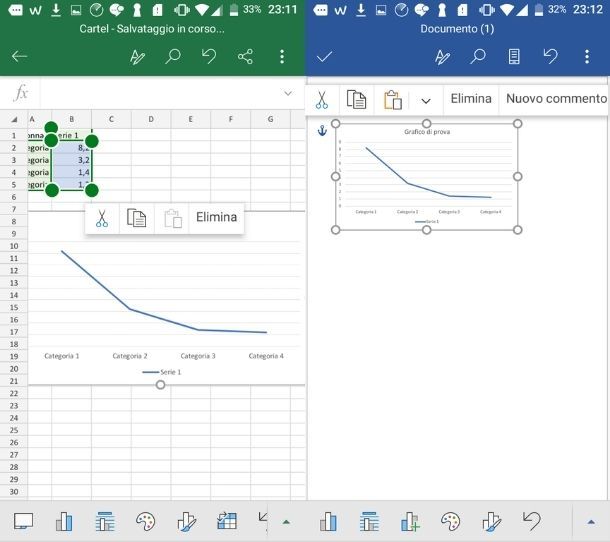Tap the scissors Cut icon in Word toolbar

[x=322, y=100]
